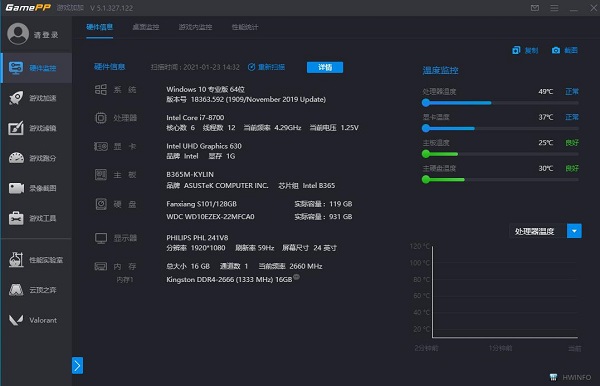Open the game tools toolbox icon
Screen dimensions: 600x386
pos(16,218)
